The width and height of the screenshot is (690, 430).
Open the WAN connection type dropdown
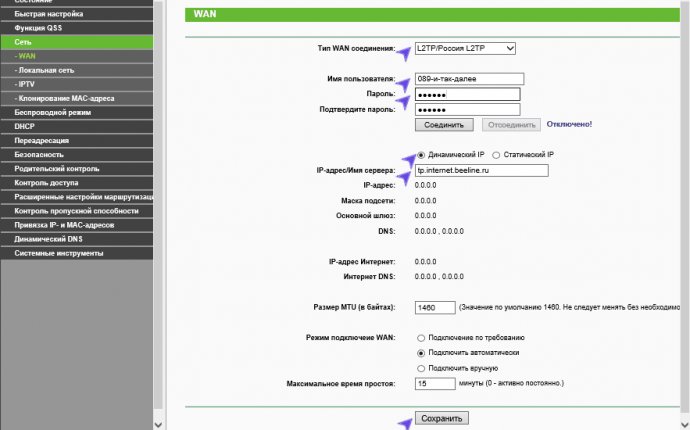[x=465, y=48]
